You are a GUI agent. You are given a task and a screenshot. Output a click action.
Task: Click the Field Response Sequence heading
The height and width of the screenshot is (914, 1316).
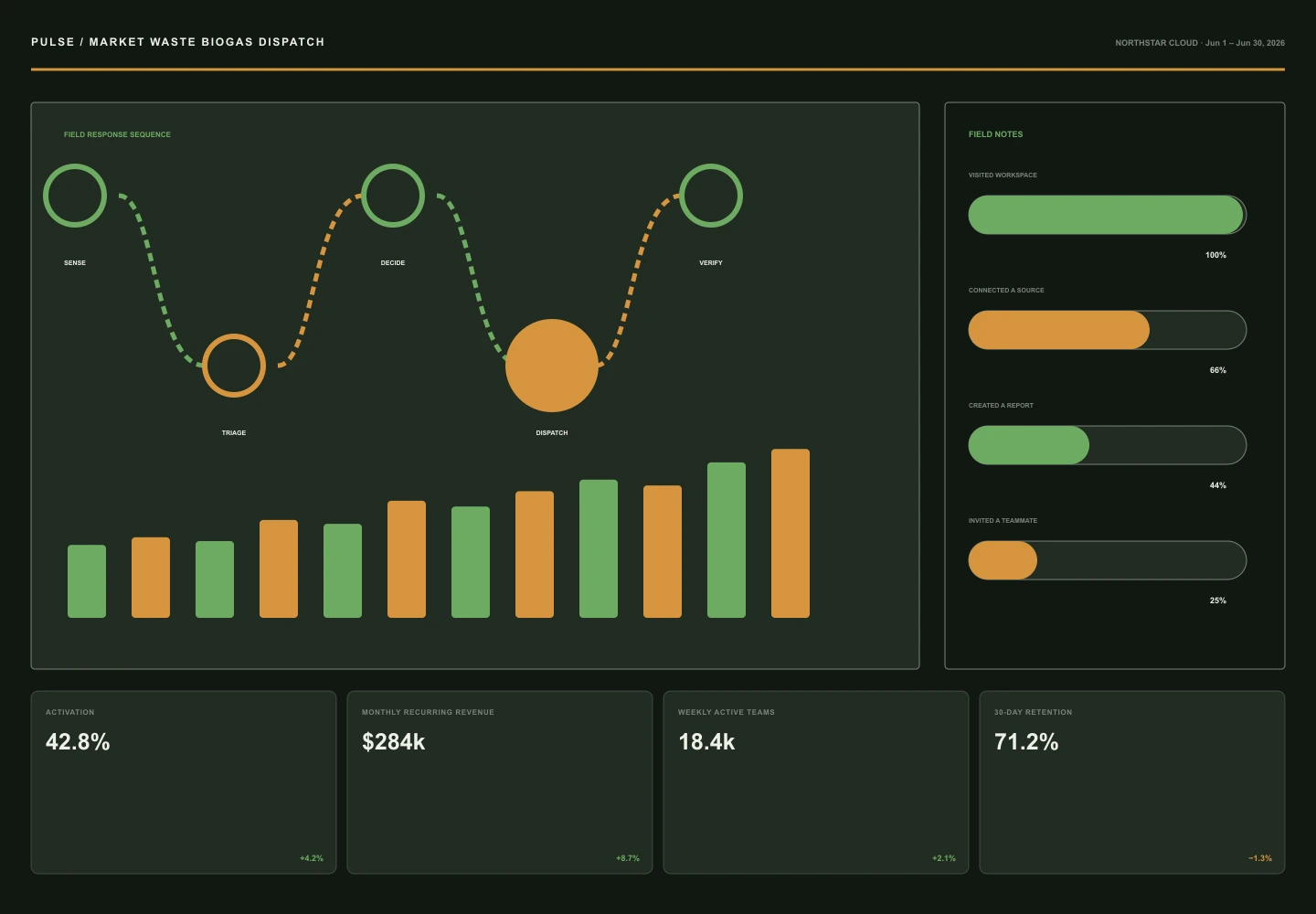tap(117, 134)
